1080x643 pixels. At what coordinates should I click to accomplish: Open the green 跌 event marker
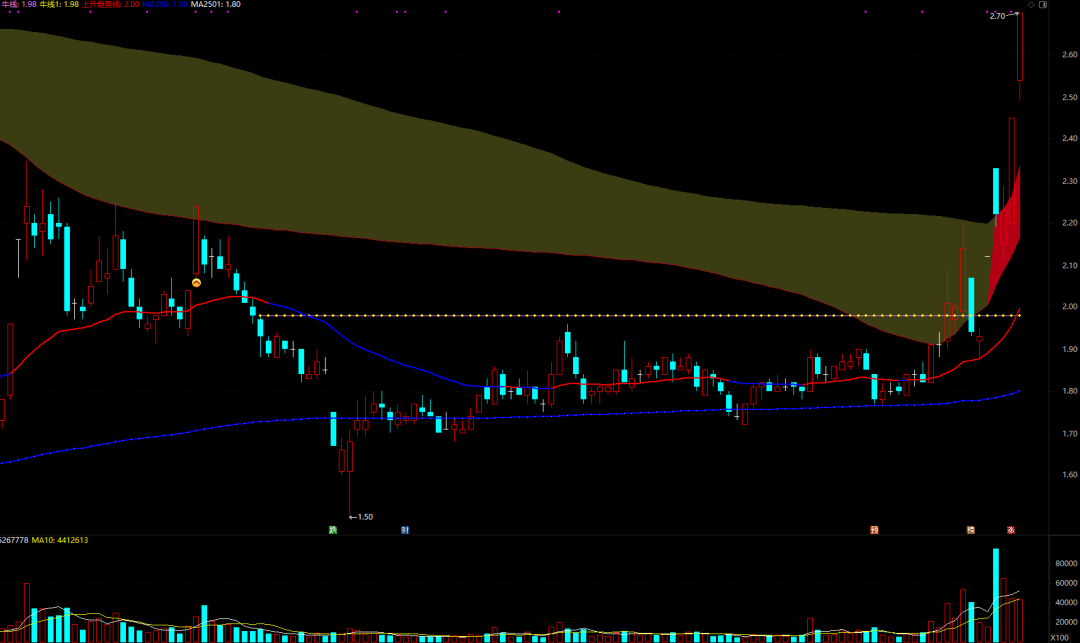click(333, 530)
